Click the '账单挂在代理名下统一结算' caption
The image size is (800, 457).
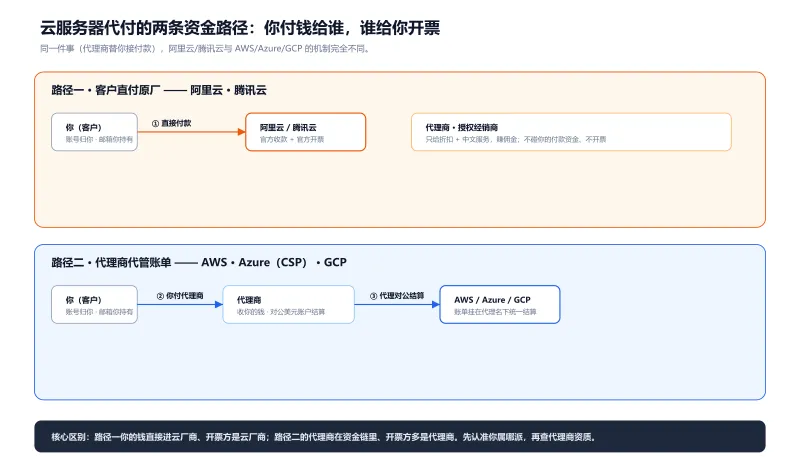(495, 312)
